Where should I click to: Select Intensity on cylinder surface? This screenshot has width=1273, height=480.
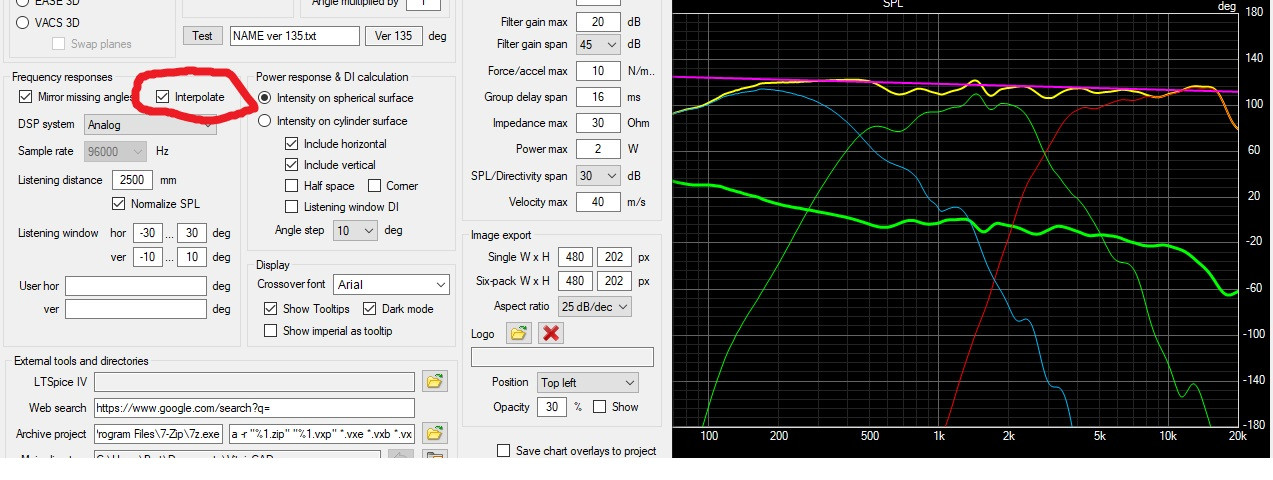pyautogui.click(x=265, y=121)
